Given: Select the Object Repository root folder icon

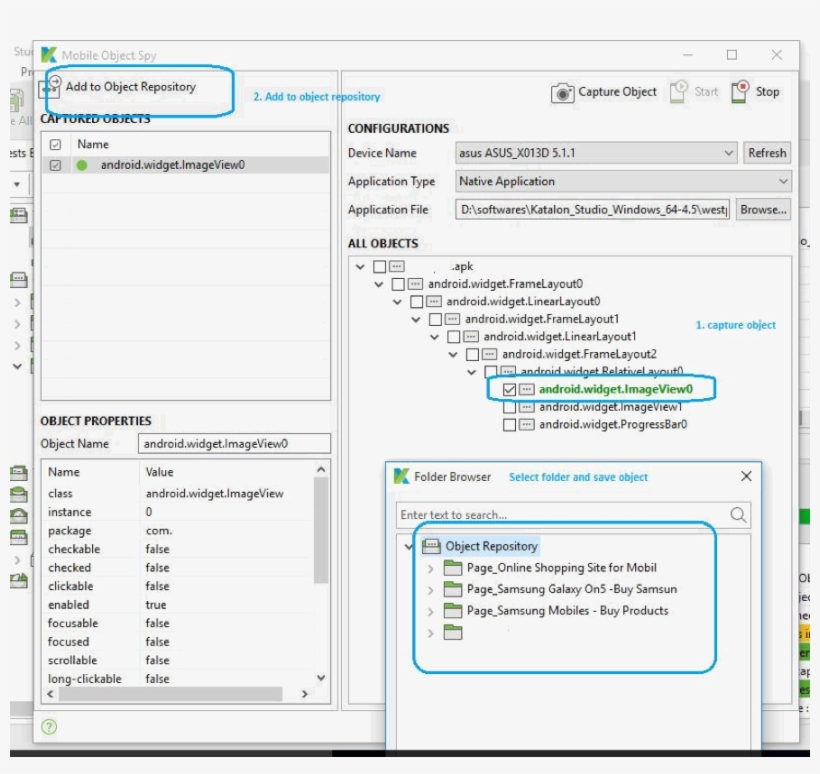Looking at the screenshot, I should (431, 546).
